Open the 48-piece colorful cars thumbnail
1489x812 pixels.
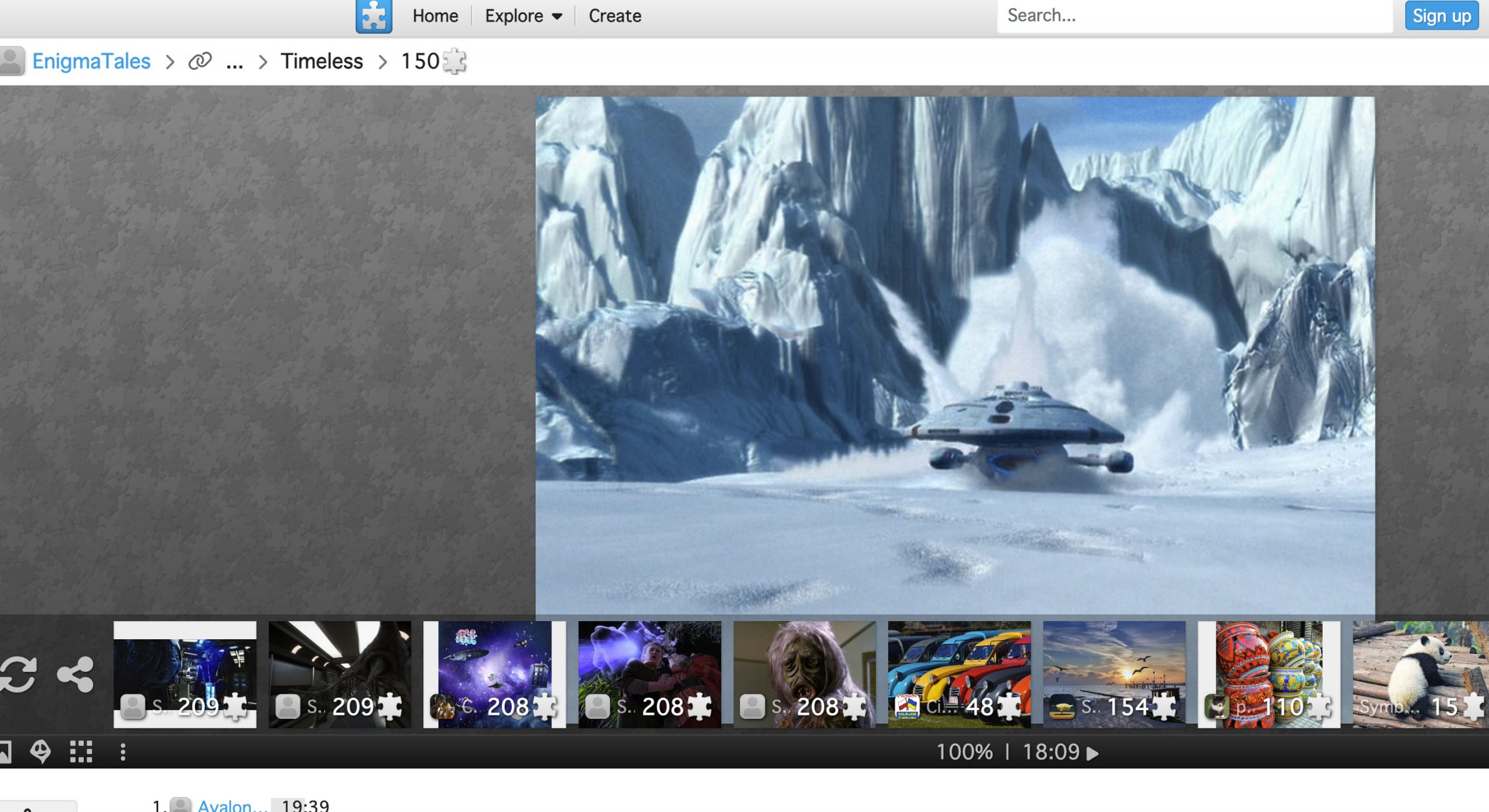tap(959, 675)
